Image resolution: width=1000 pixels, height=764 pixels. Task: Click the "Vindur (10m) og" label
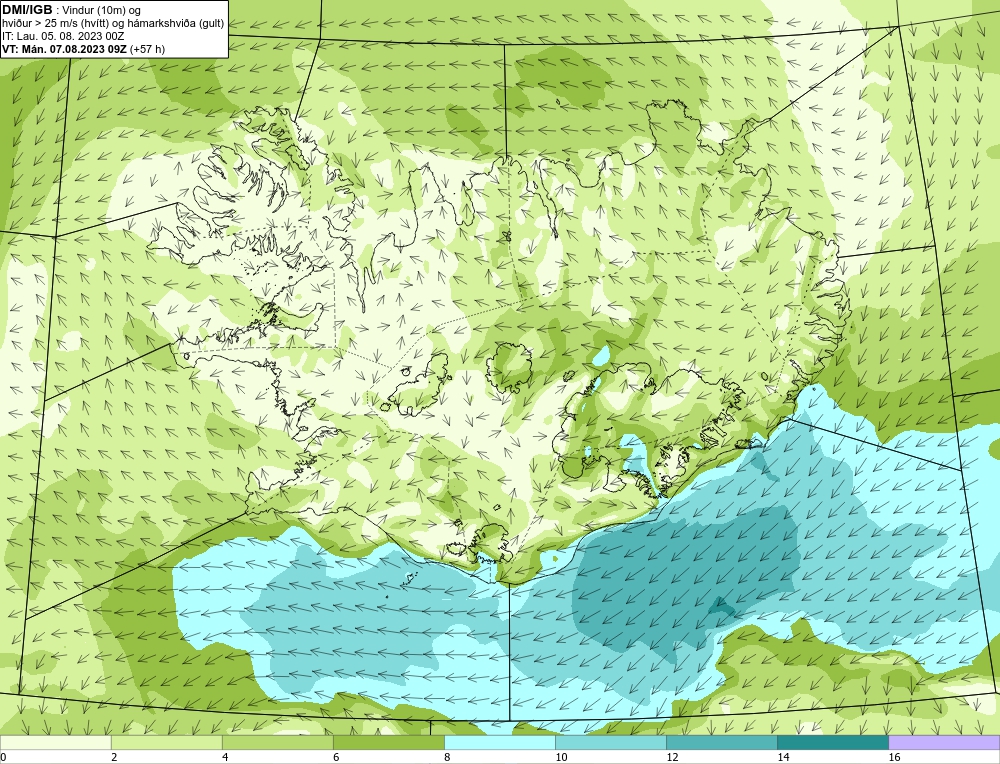[102, 10]
